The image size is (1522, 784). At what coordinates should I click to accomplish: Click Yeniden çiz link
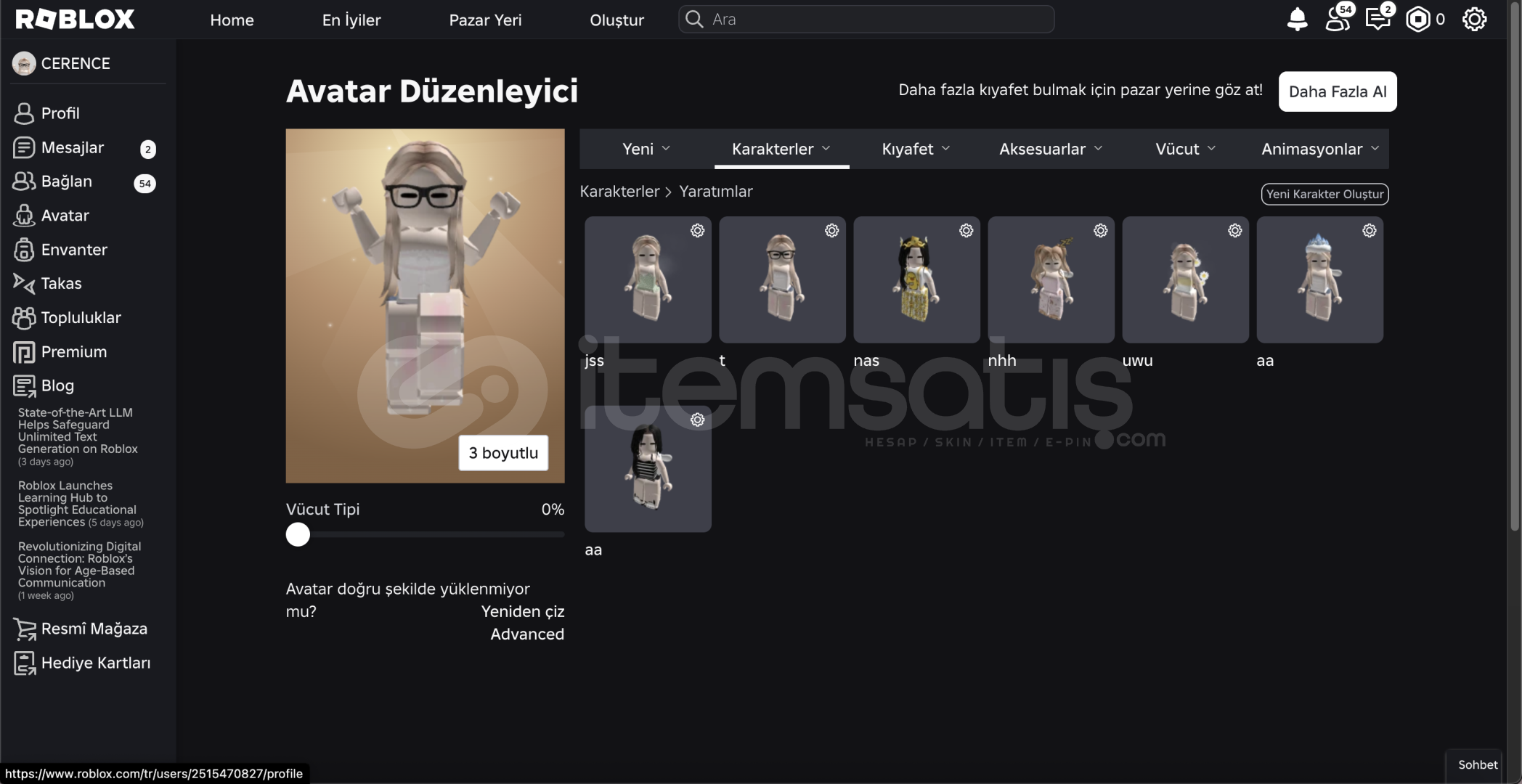click(x=522, y=612)
